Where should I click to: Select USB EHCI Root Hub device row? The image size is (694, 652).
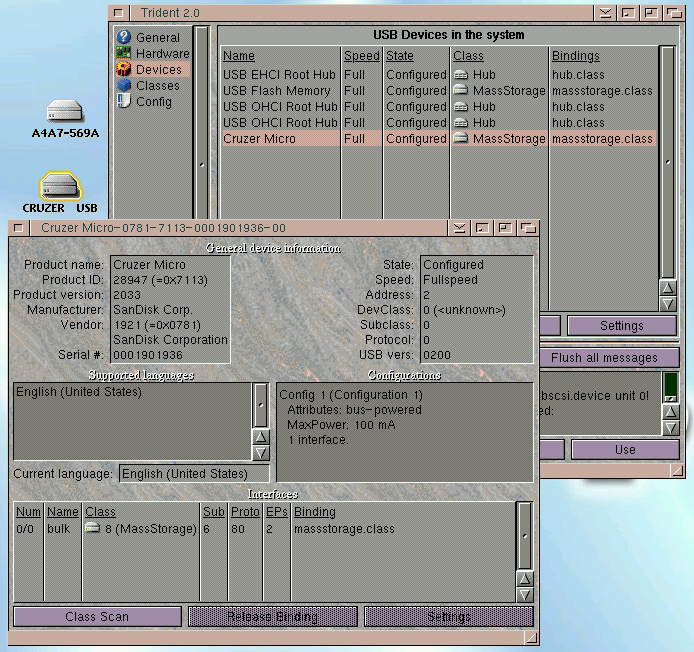(438, 74)
